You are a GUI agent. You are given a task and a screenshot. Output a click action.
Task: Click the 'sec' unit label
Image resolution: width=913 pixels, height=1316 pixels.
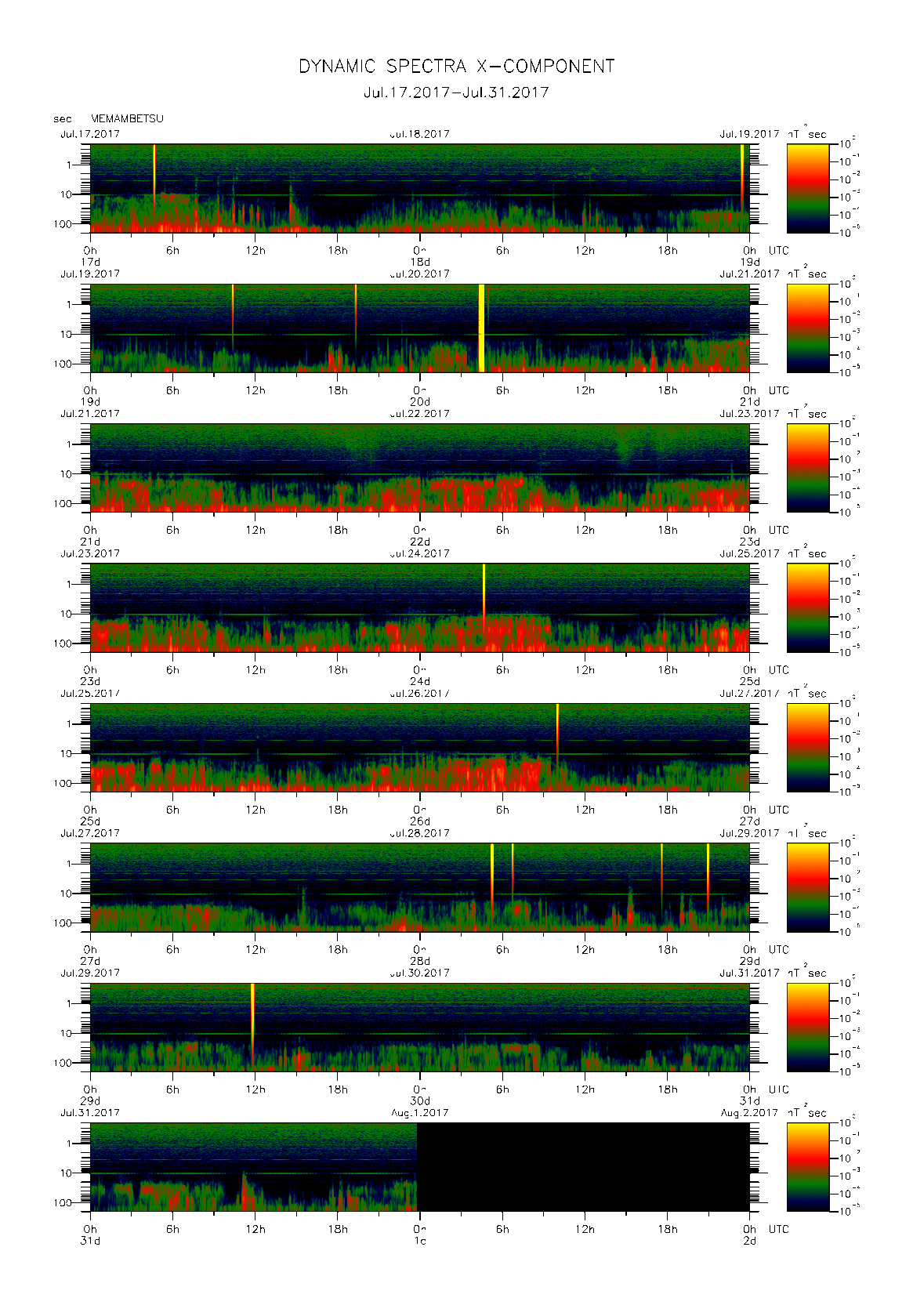(x=63, y=119)
